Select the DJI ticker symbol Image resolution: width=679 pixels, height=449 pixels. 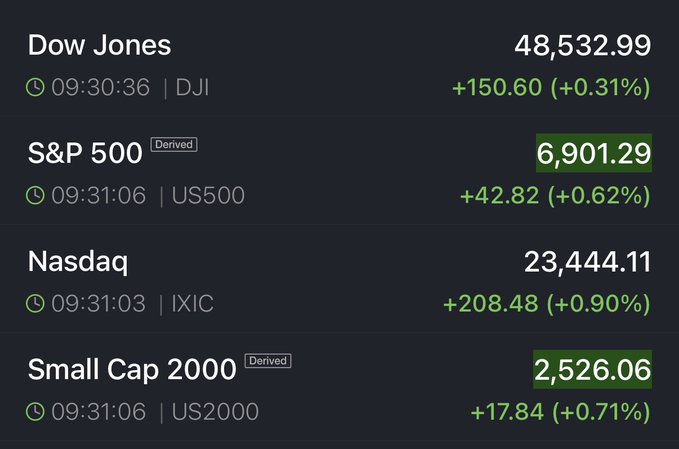coord(191,88)
